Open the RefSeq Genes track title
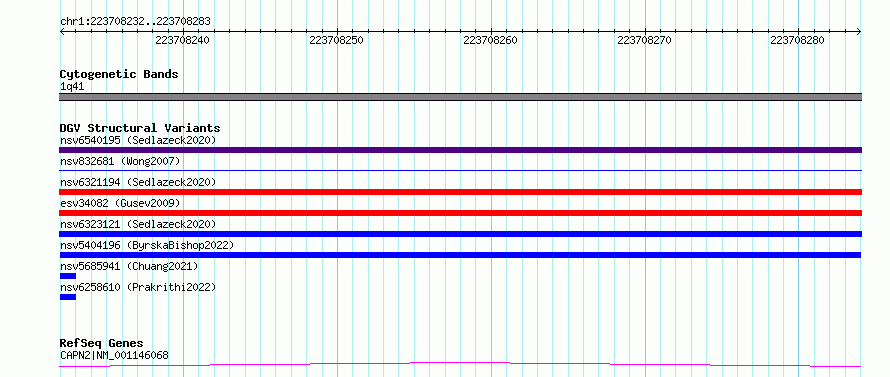This screenshot has height=377, width=890. 102,344
